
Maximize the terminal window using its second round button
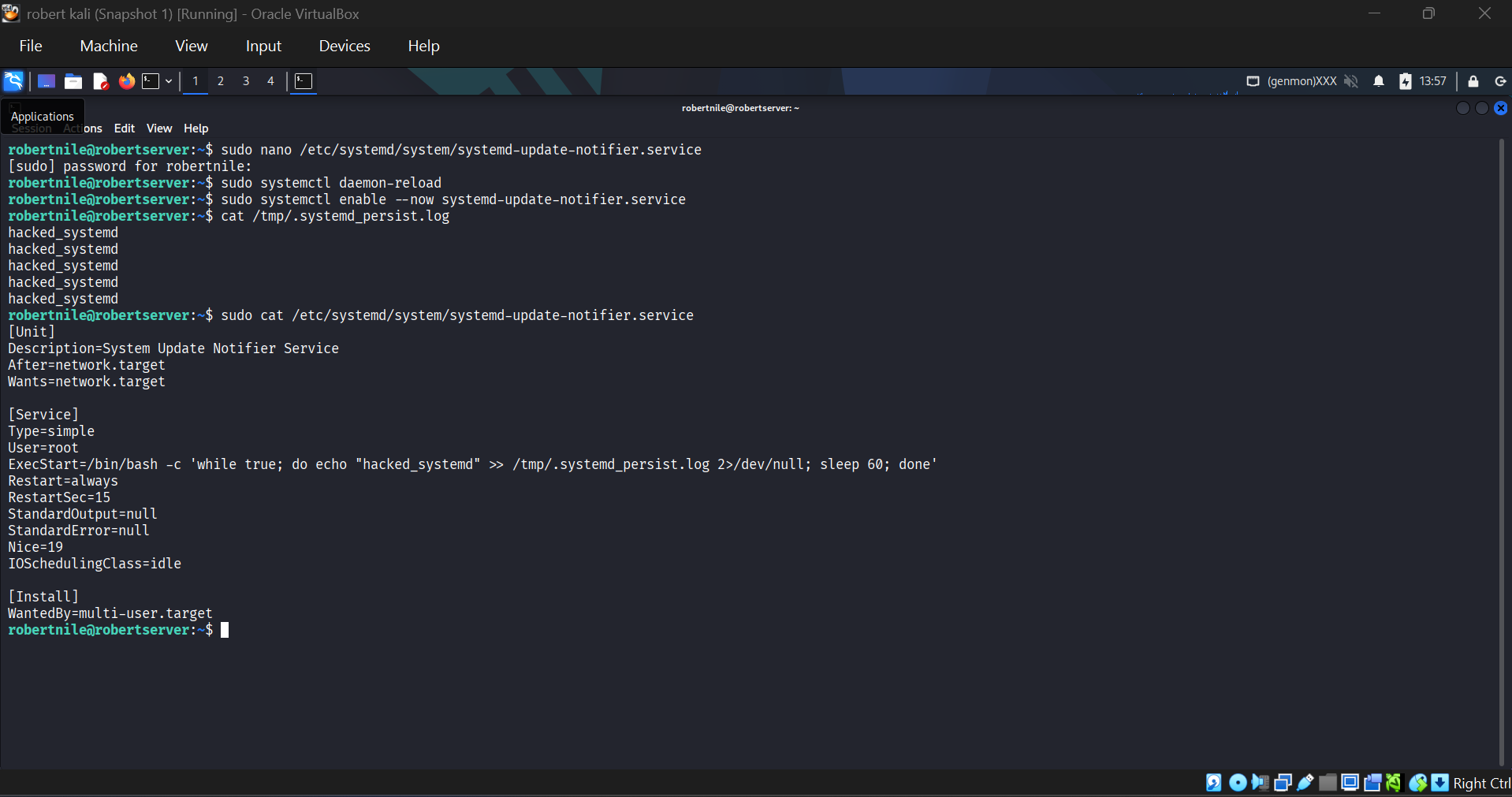(x=1482, y=108)
